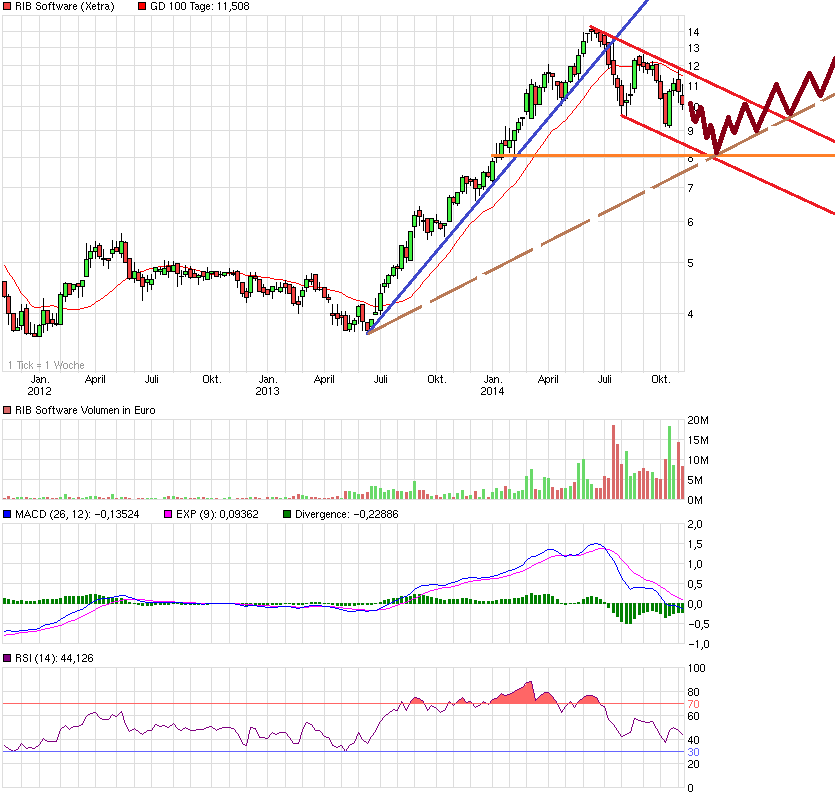Select the 'RIB Software (Xetra)' chart title
The image size is (835, 796).
[x=64, y=6]
